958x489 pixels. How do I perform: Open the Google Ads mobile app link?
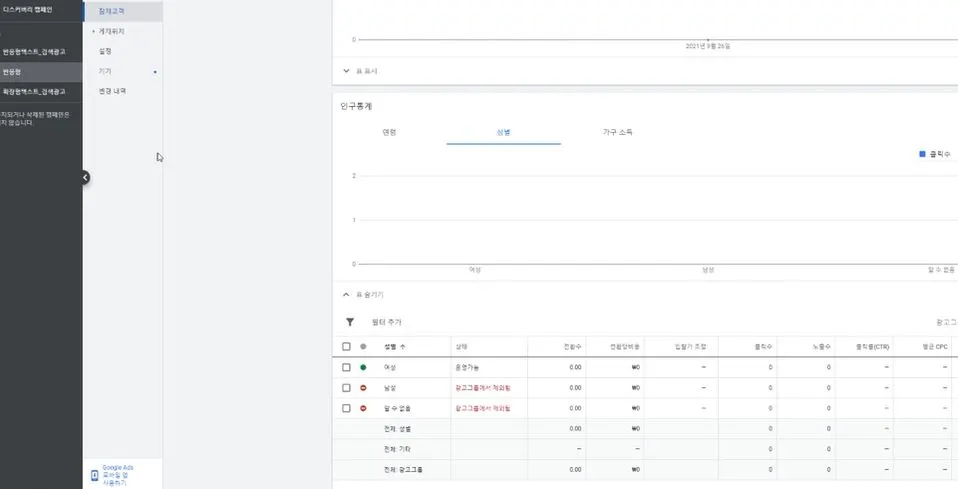point(118,476)
